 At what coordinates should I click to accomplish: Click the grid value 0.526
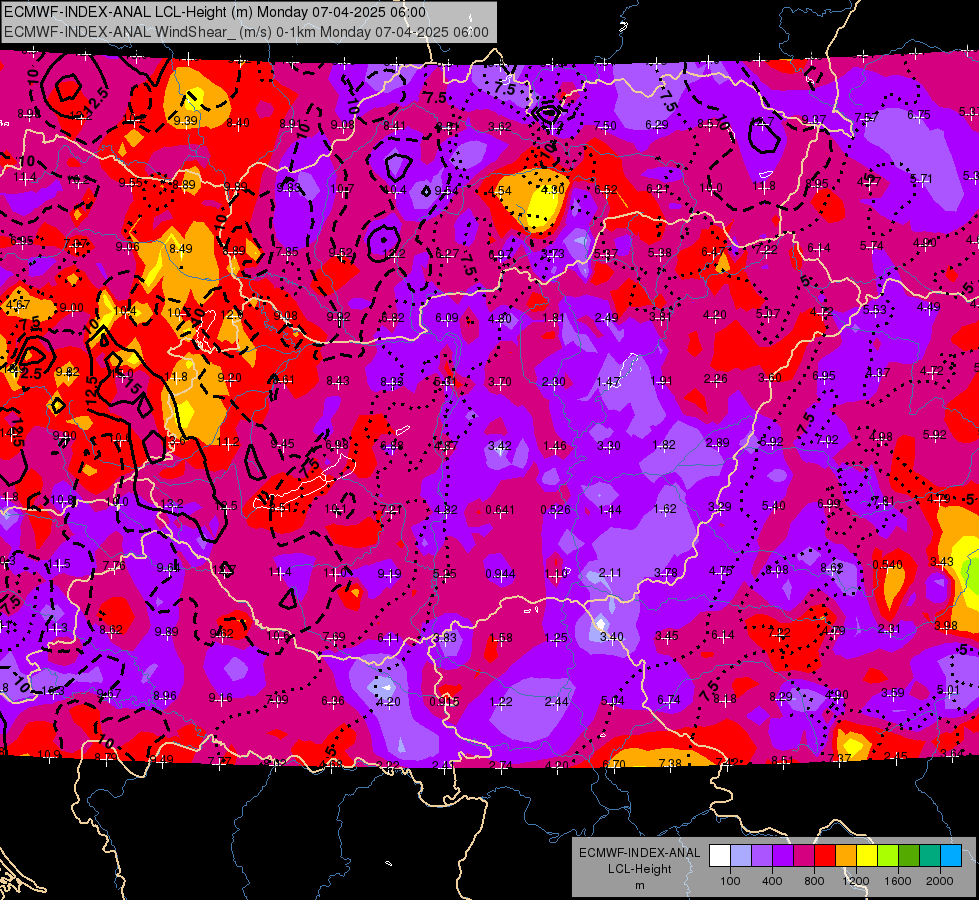555,510
